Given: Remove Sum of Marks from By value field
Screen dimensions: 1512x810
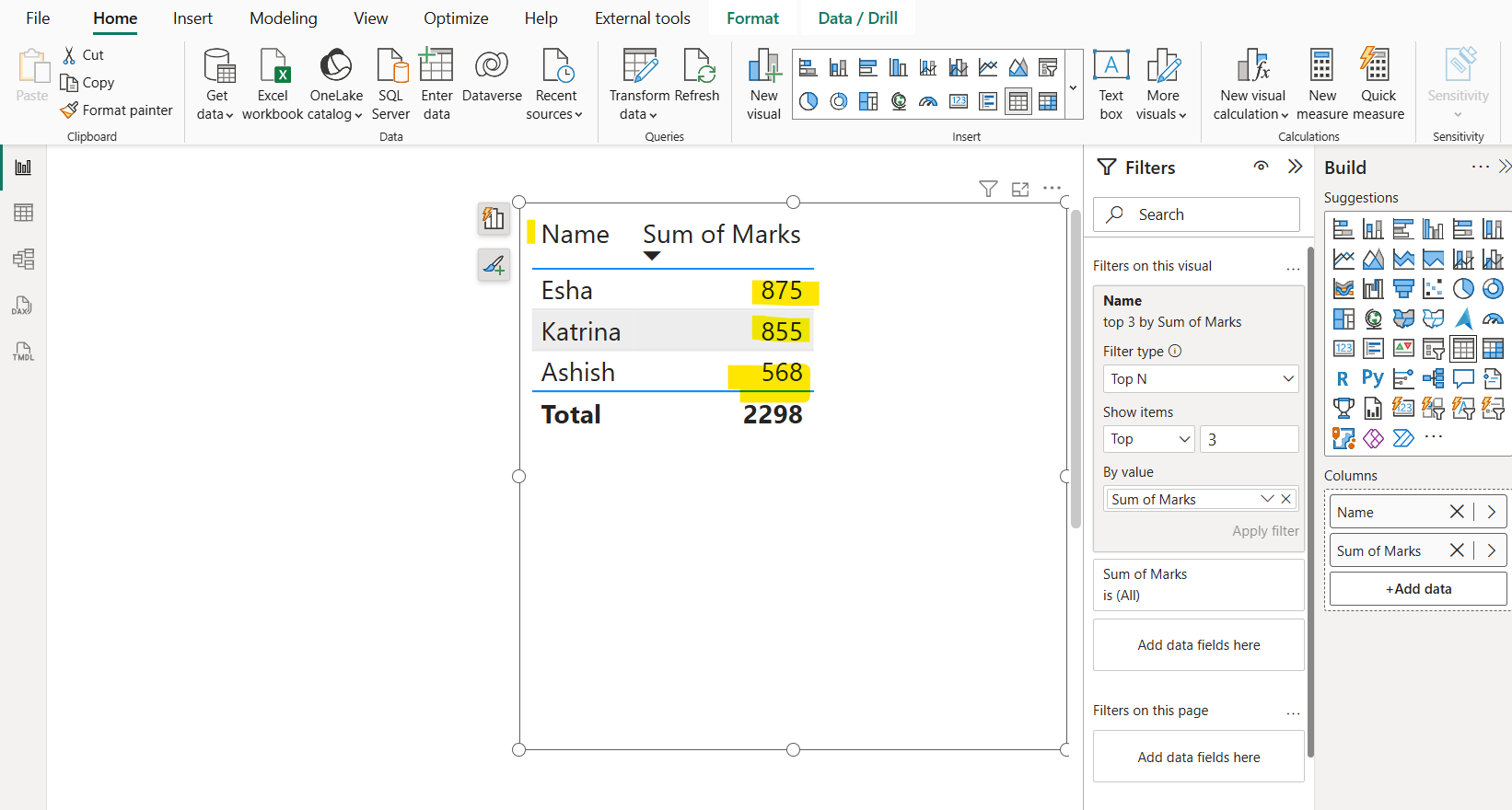Looking at the screenshot, I should click(x=1286, y=499).
